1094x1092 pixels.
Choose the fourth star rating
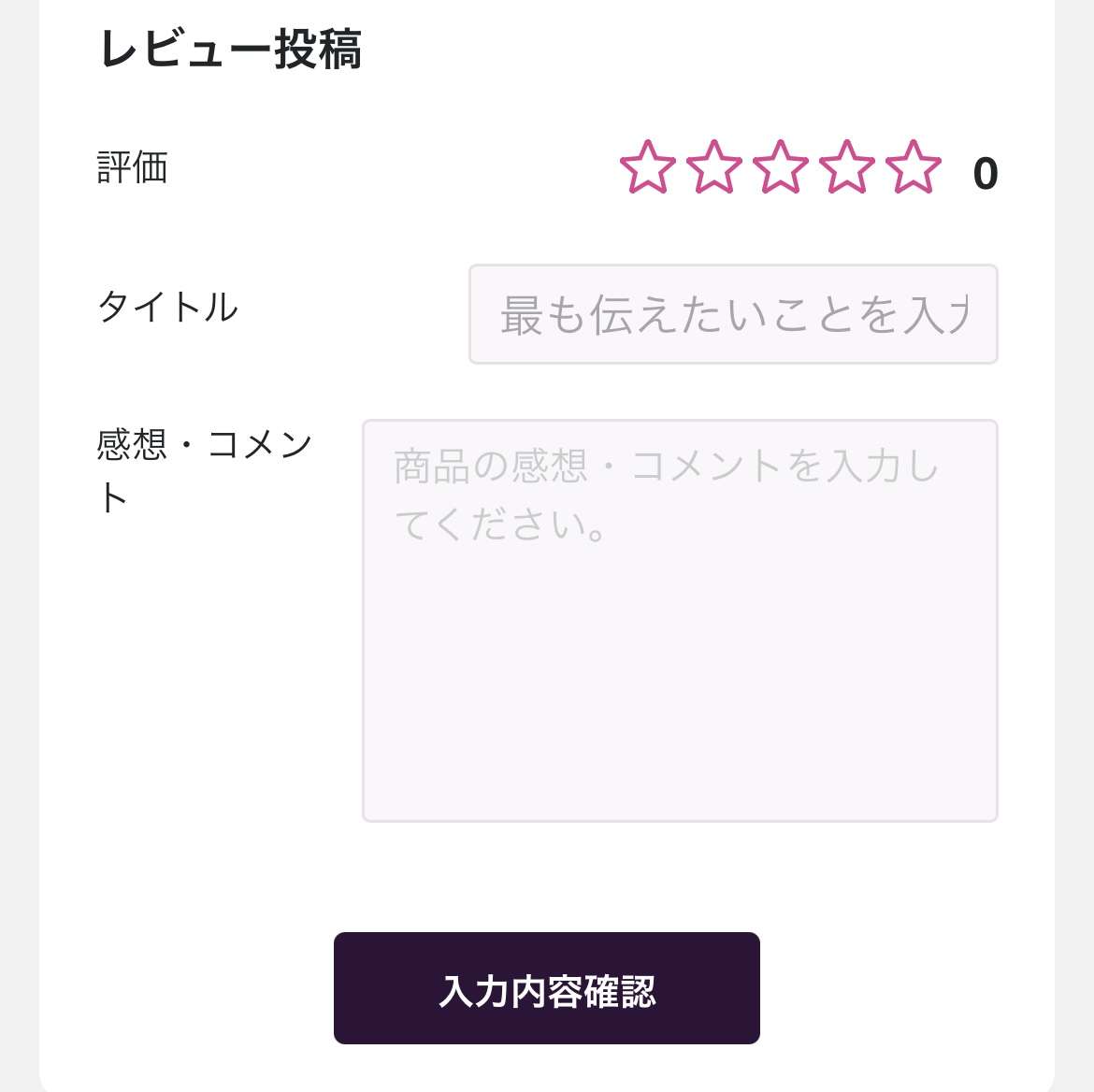click(x=846, y=168)
